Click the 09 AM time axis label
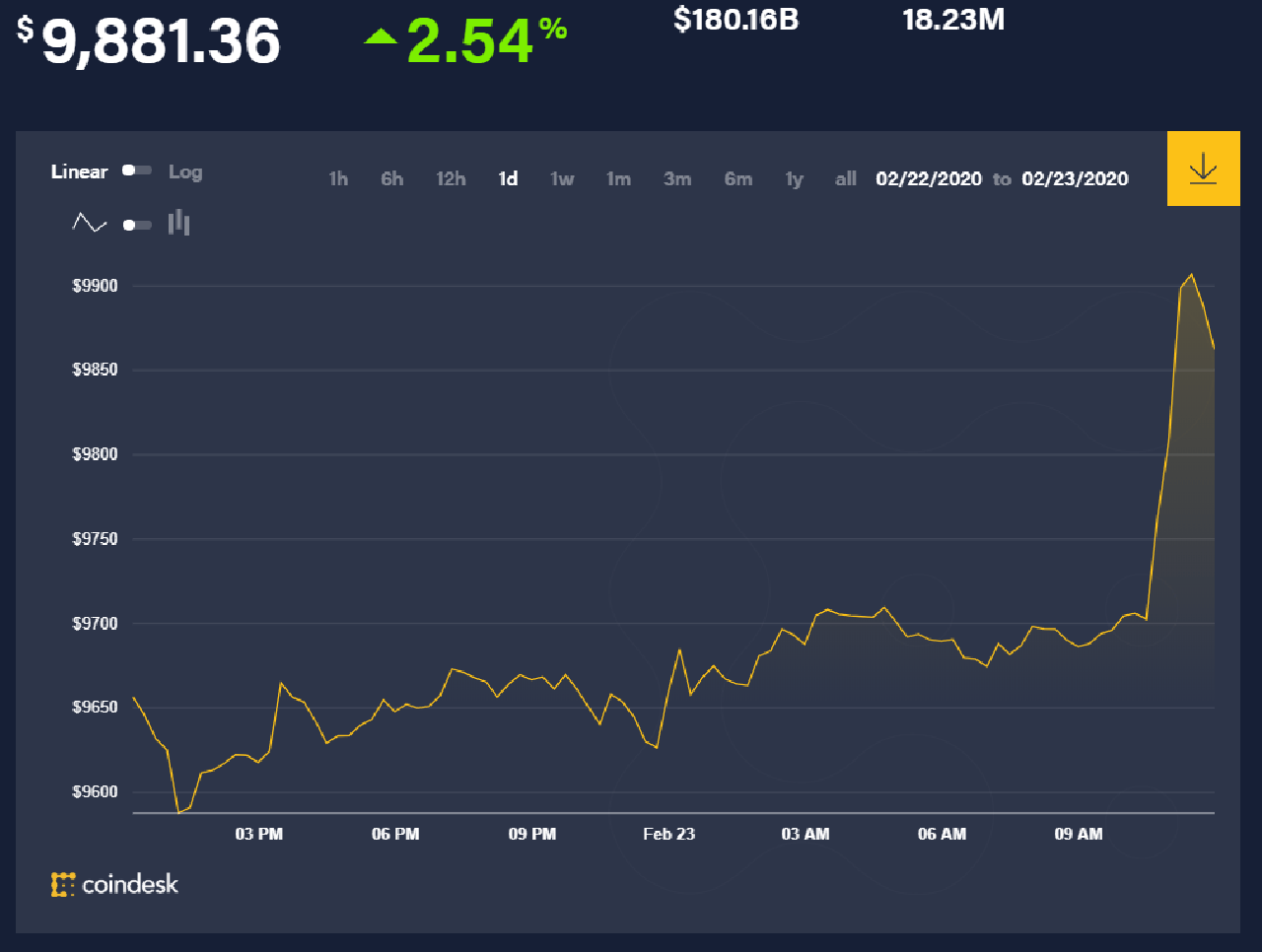Viewport: 1262px width, 952px height. [1079, 834]
